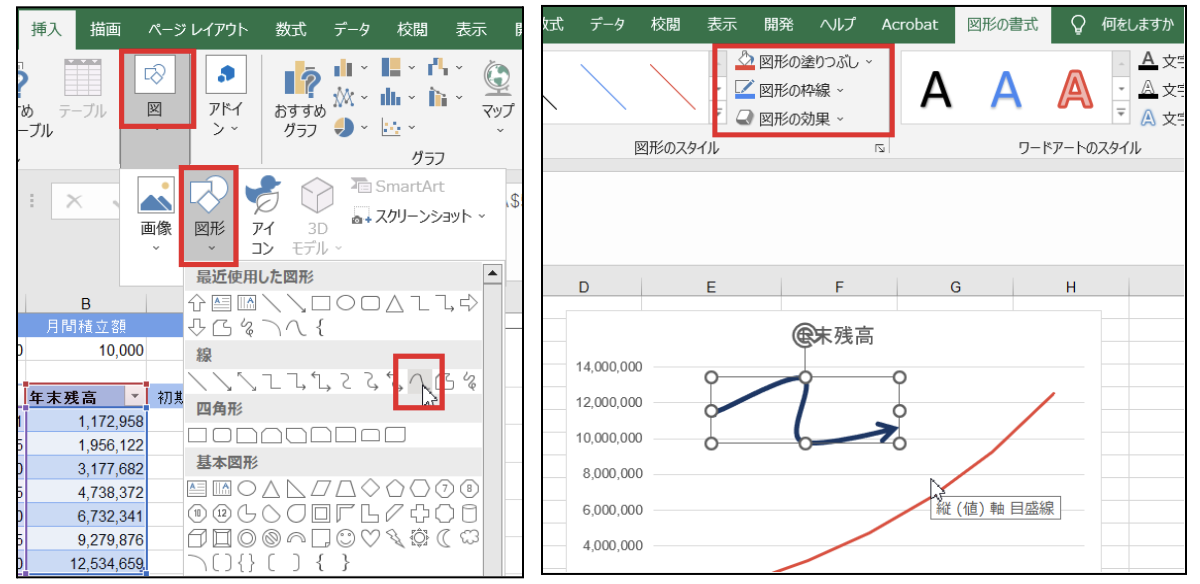Open the ヘルプ tab
Image resolution: width=1200 pixels, height=584 pixels.
click(838, 23)
